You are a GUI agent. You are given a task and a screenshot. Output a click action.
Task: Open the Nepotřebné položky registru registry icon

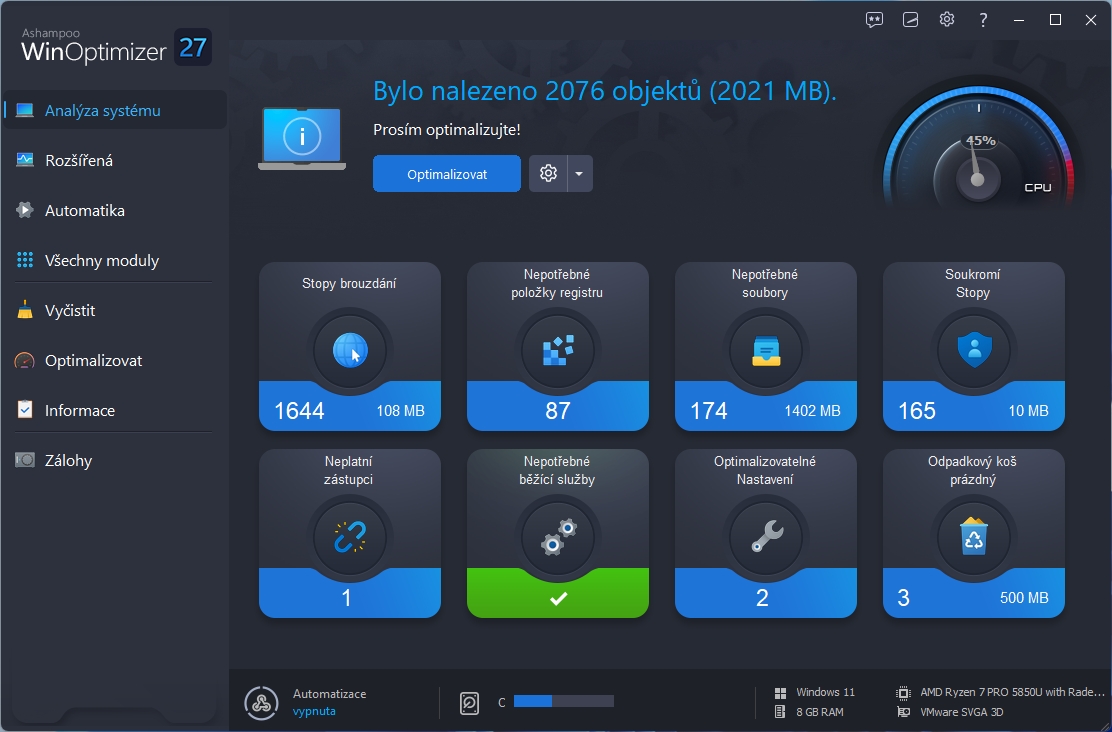[x=558, y=351]
